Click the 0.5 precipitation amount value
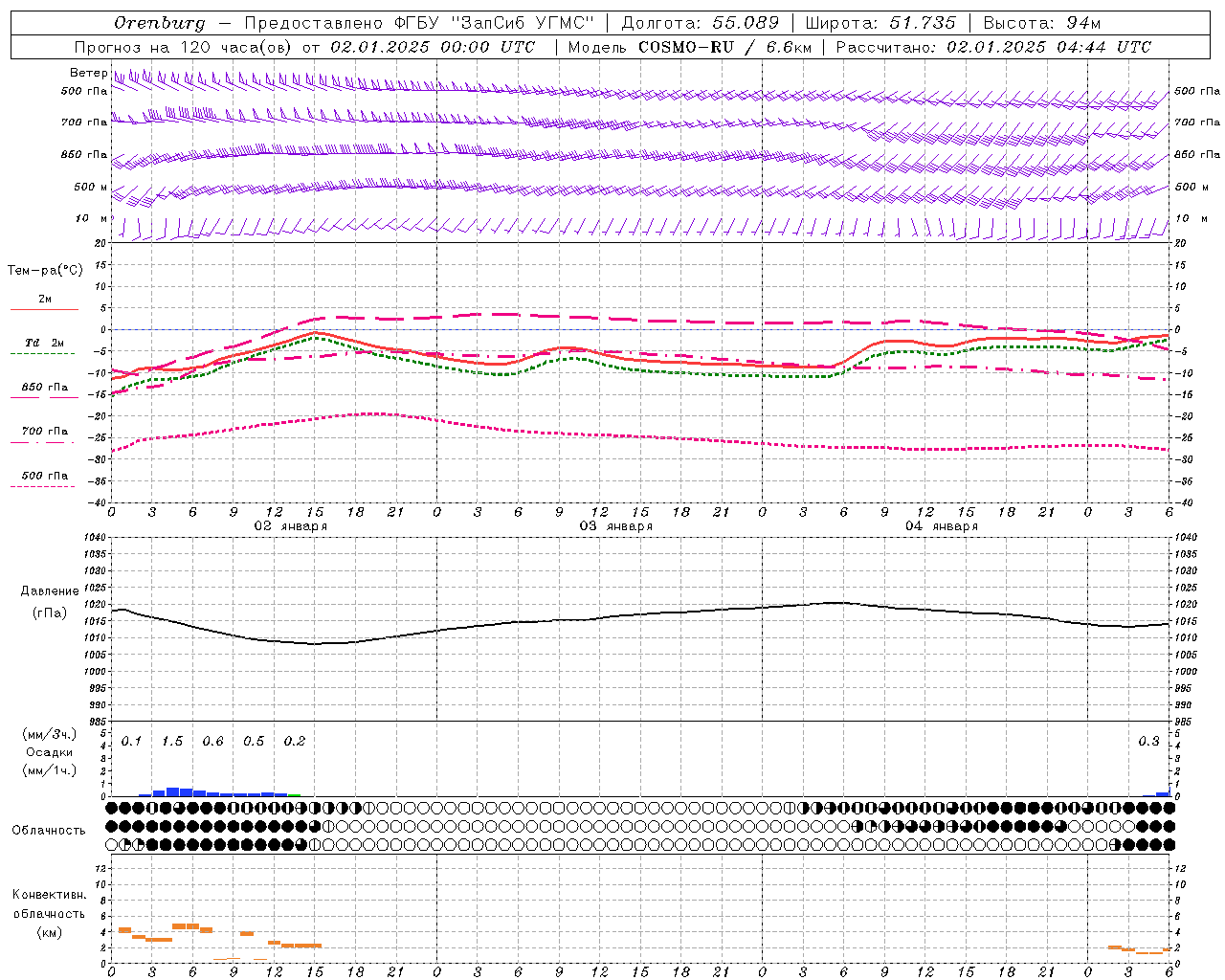Image resolution: width=1225 pixels, height=980 pixels. [x=254, y=742]
